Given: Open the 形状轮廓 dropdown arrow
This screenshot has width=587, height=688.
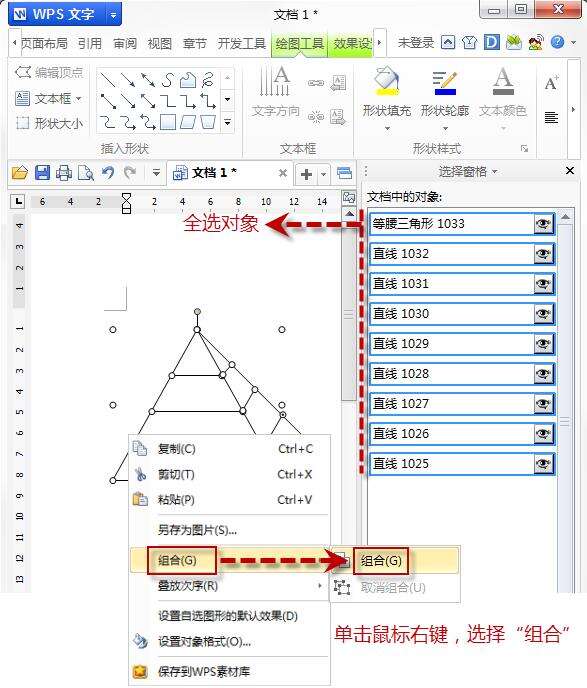Looking at the screenshot, I should [x=445, y=129].
